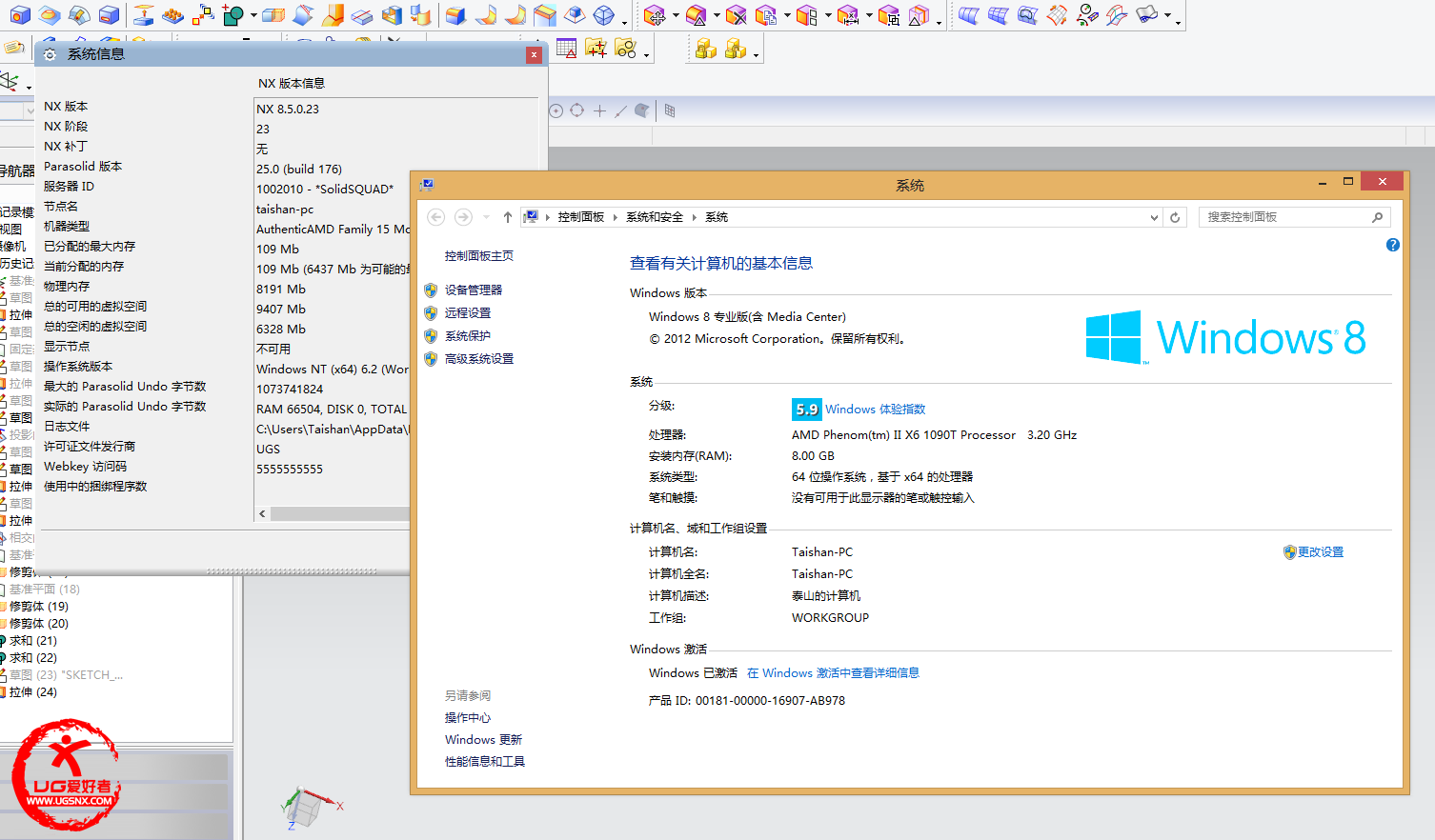Open 控制面板主页 link
The width and height of the screenshot is (1435, 840).
tap(479, 256)
